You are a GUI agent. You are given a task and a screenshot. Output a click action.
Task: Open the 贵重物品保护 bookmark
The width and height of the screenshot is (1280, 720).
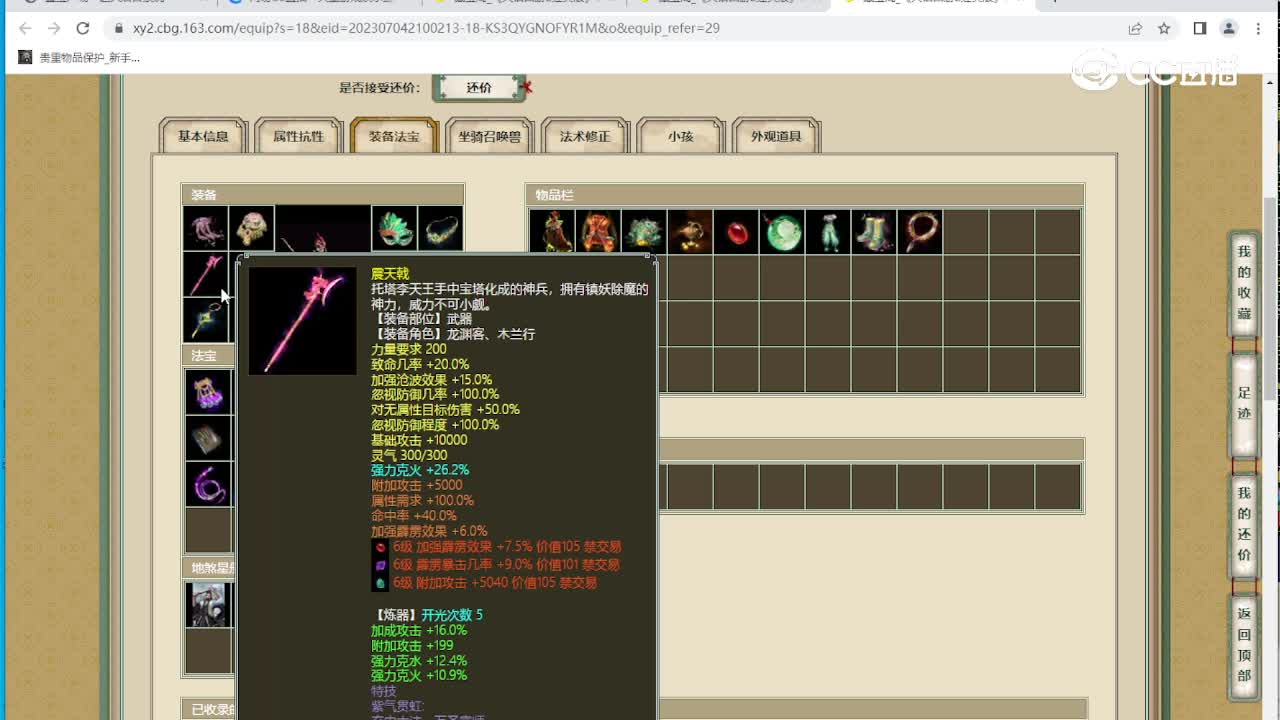(80, 58)
